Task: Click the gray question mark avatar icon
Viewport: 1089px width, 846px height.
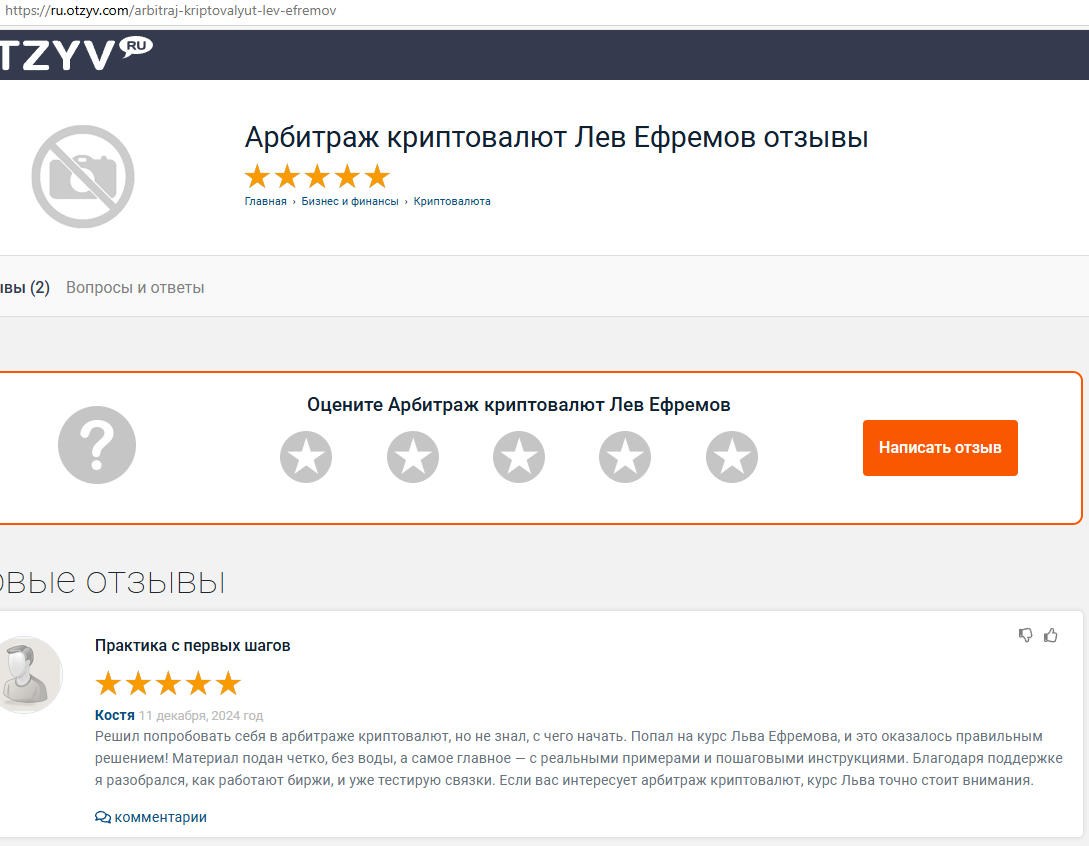Action: 97,446
